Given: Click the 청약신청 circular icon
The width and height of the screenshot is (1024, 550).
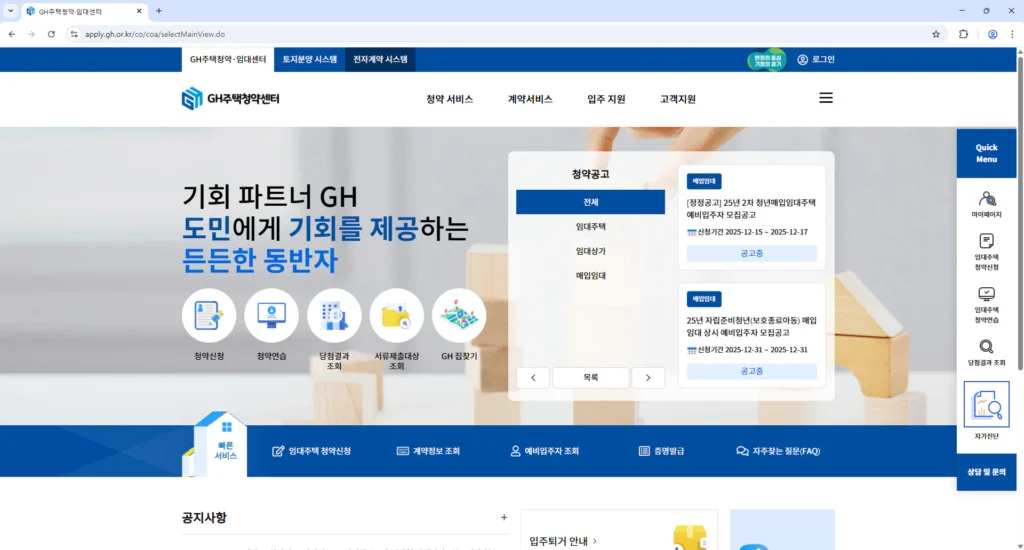Looking at the screenshot, I should [209, 316].
